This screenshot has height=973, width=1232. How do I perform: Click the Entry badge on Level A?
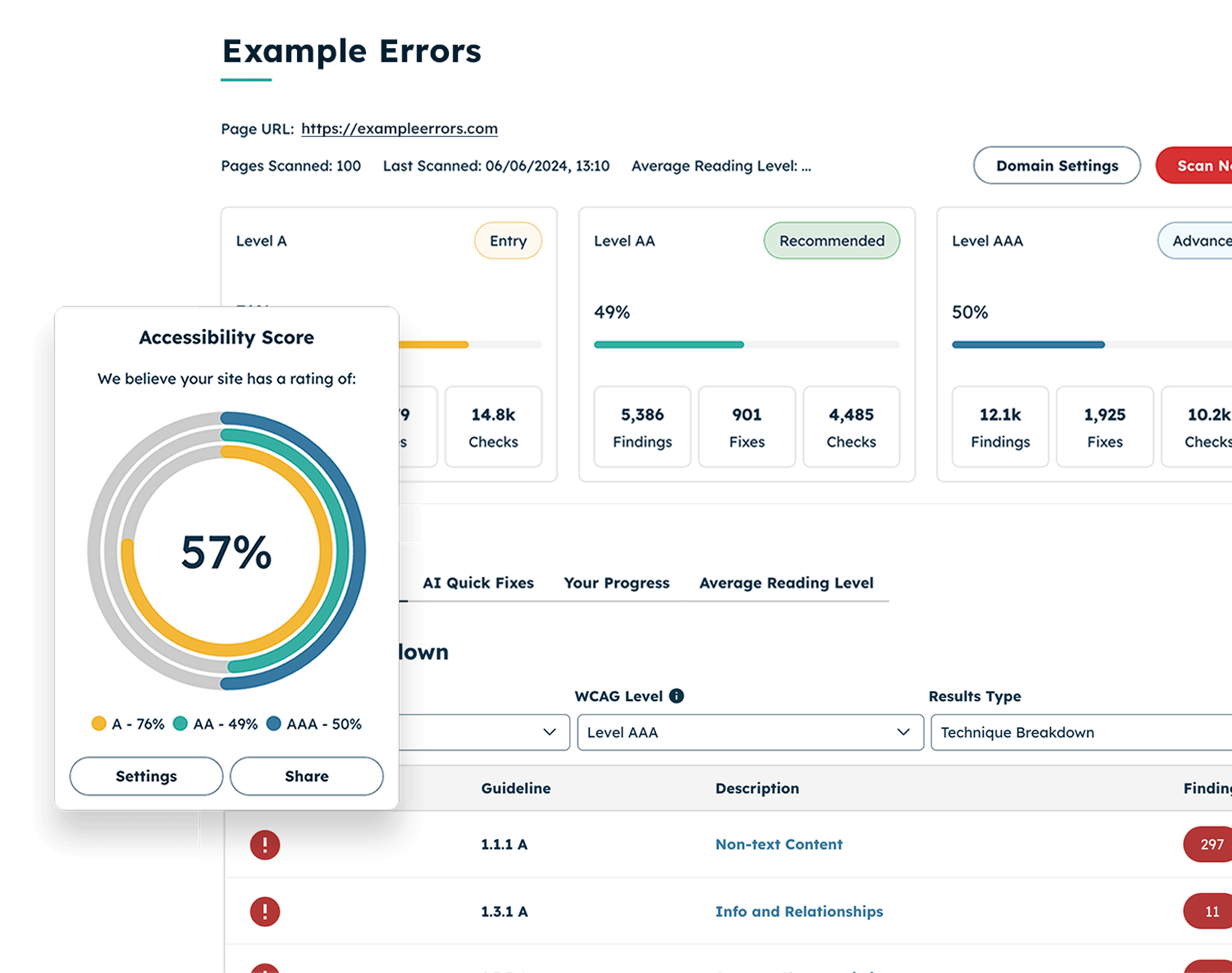pyautogui.click(x=508, y=241)
